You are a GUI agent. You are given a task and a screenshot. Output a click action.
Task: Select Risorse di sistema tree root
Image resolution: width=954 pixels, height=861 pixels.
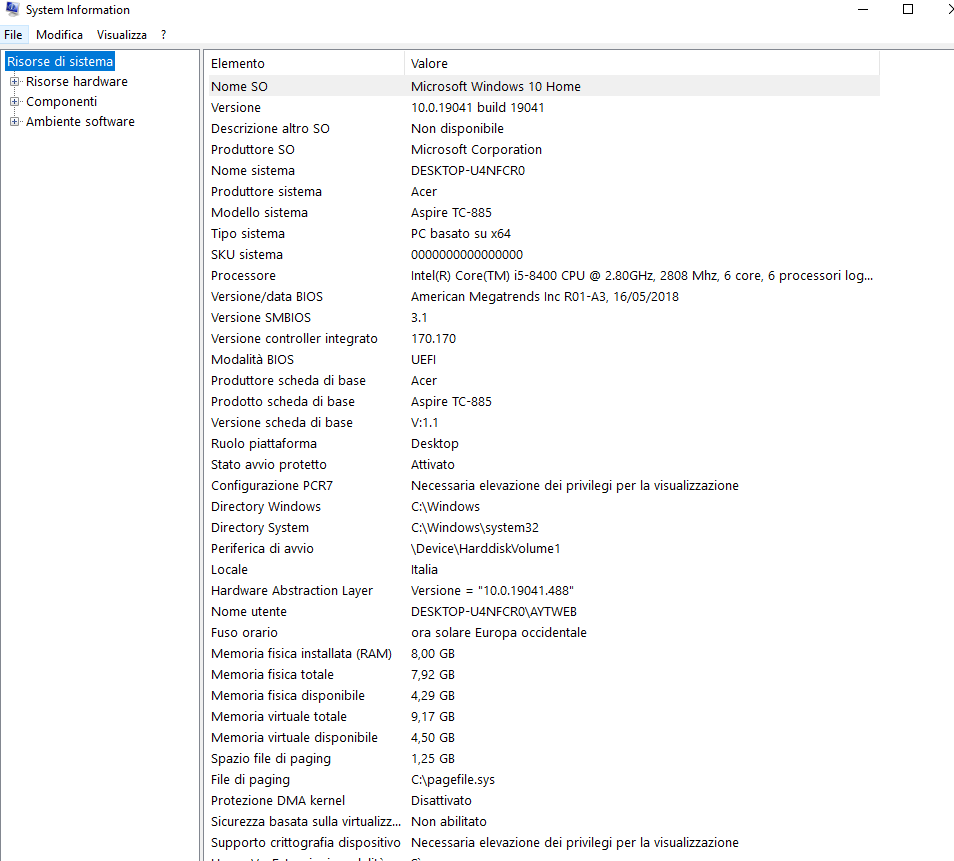[60, 62]
